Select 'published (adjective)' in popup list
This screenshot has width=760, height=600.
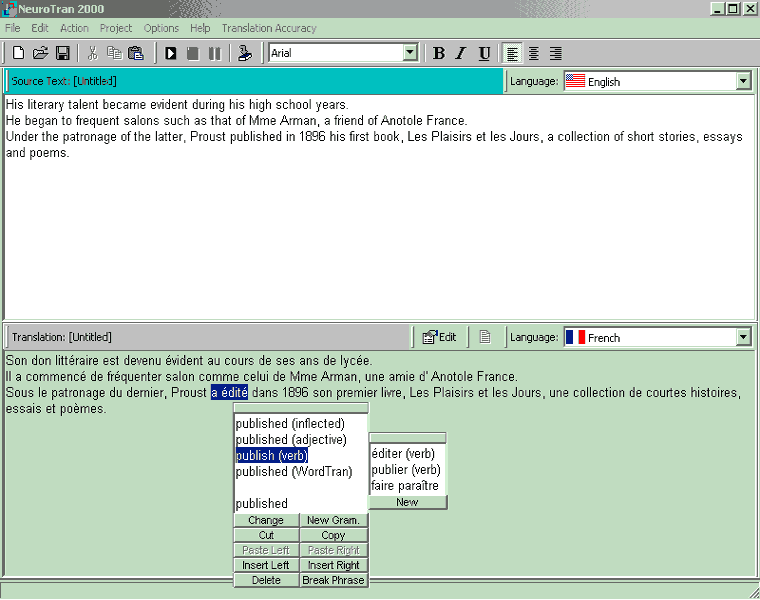[x=291, y=440]
